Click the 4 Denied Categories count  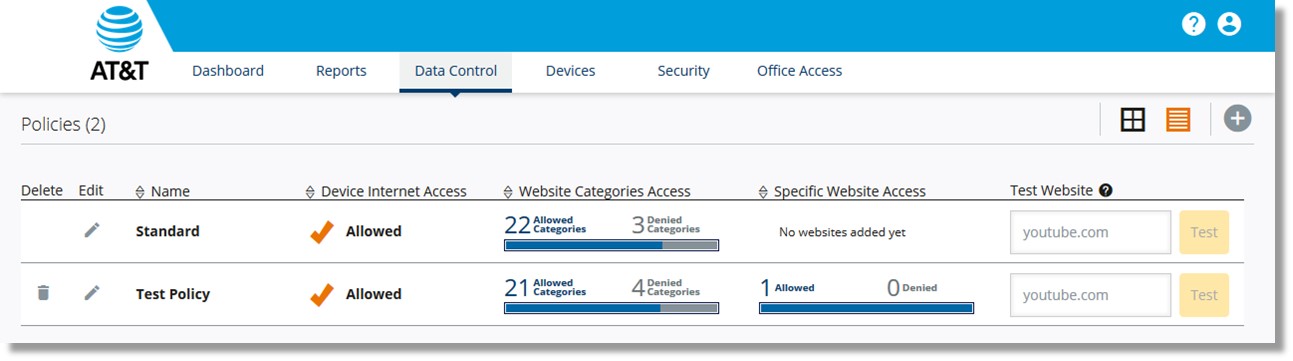(666, 288)
